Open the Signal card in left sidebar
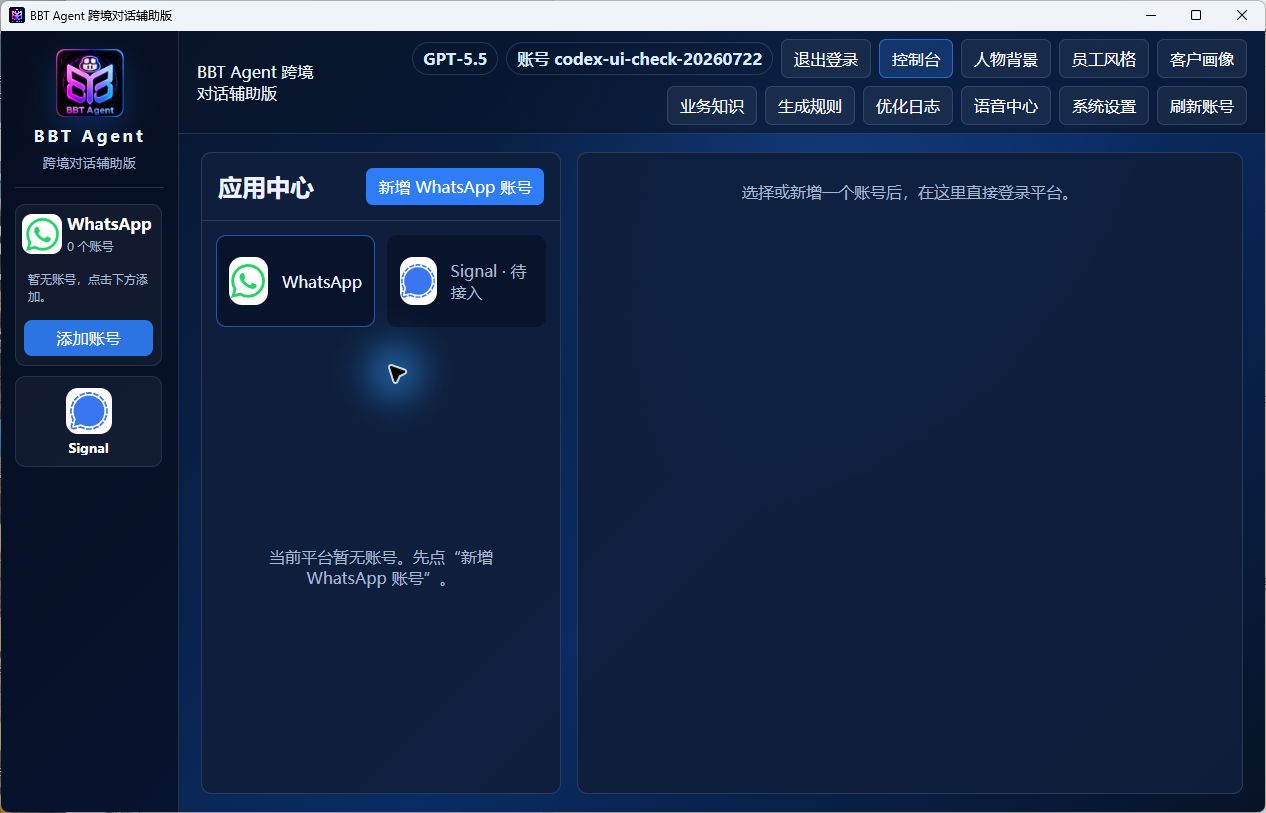 88,421
